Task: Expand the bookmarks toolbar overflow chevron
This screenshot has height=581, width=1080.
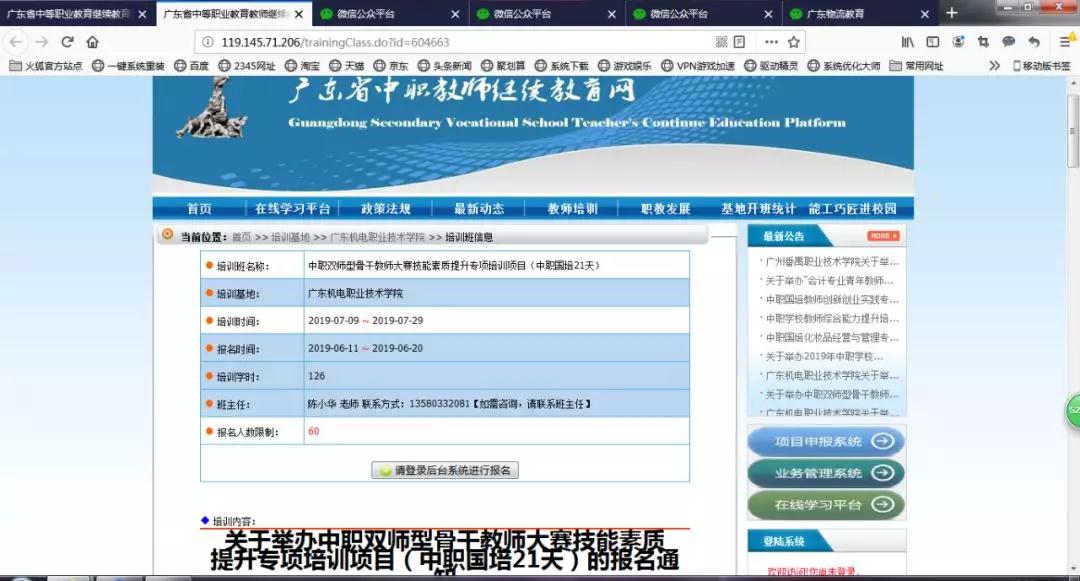Action: pos(994,66)
